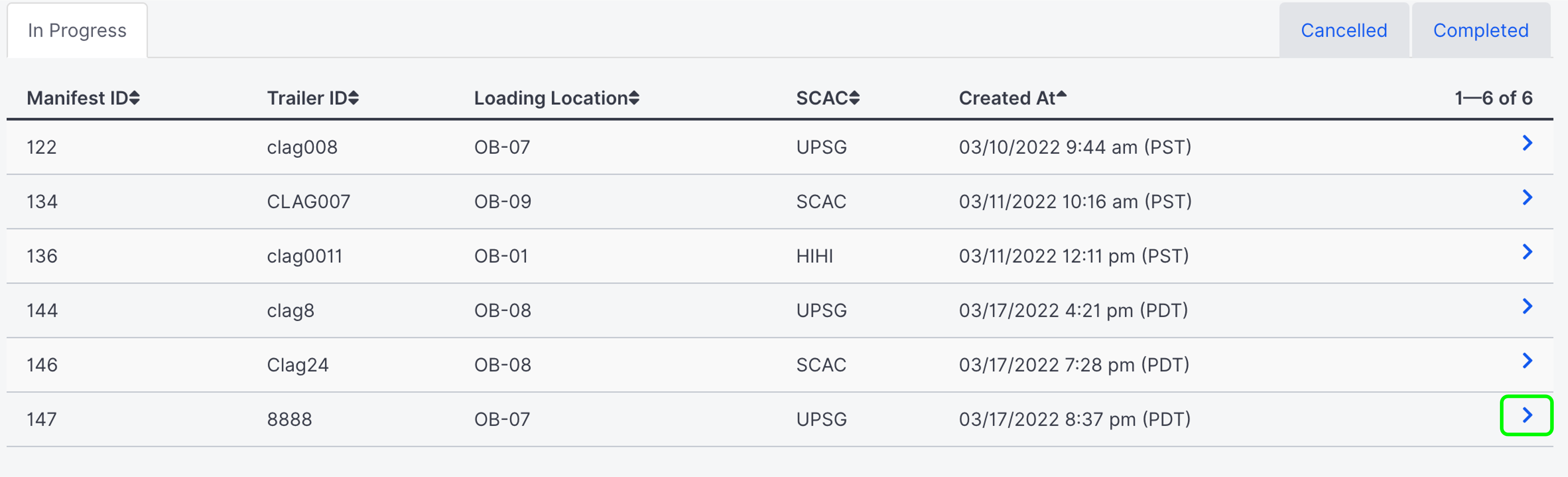Switch to the Cancelled tab
This screenshot has width=1568, height=477.
click(x=1343, y=30)
